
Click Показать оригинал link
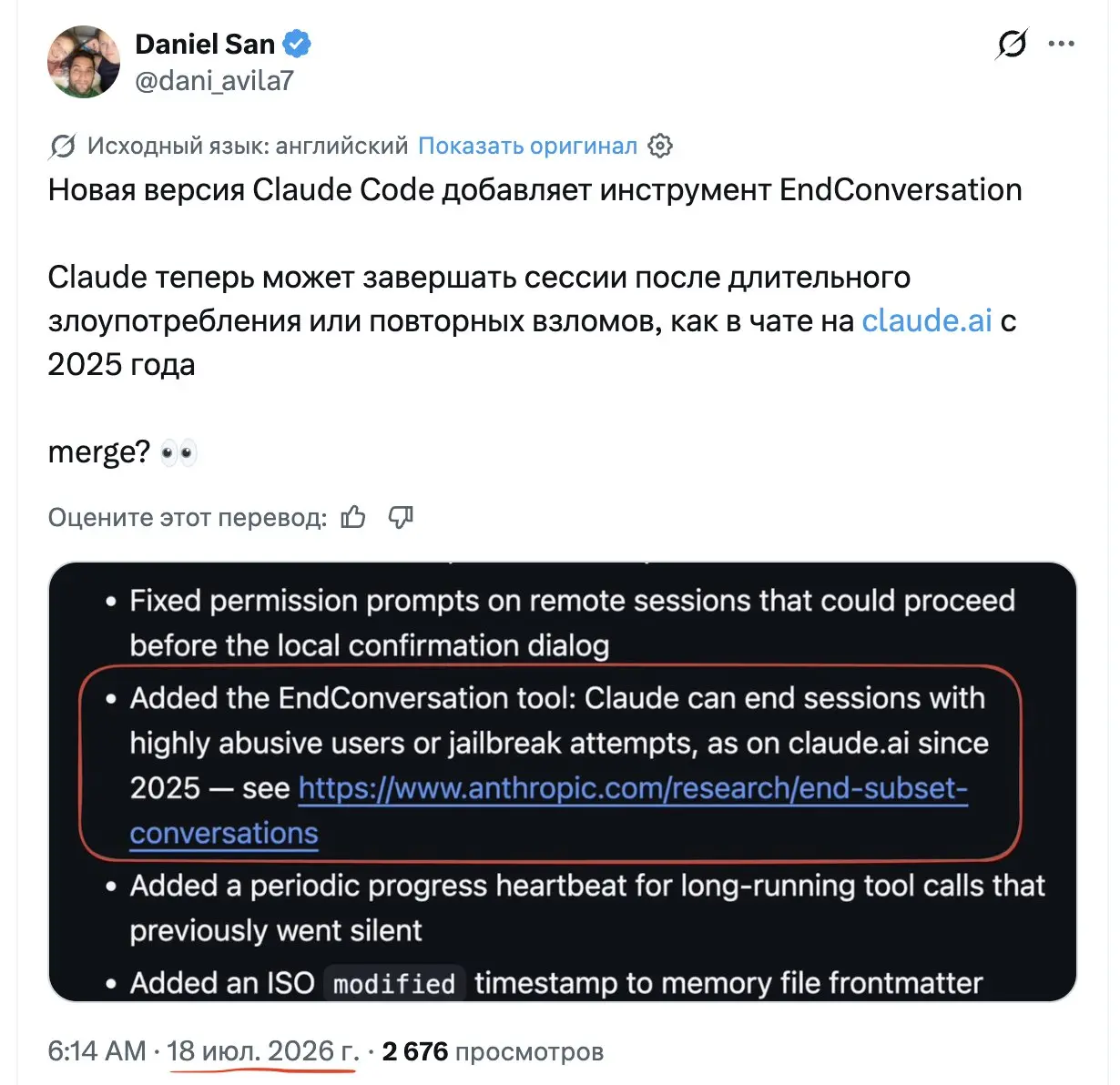click(527, 146)
